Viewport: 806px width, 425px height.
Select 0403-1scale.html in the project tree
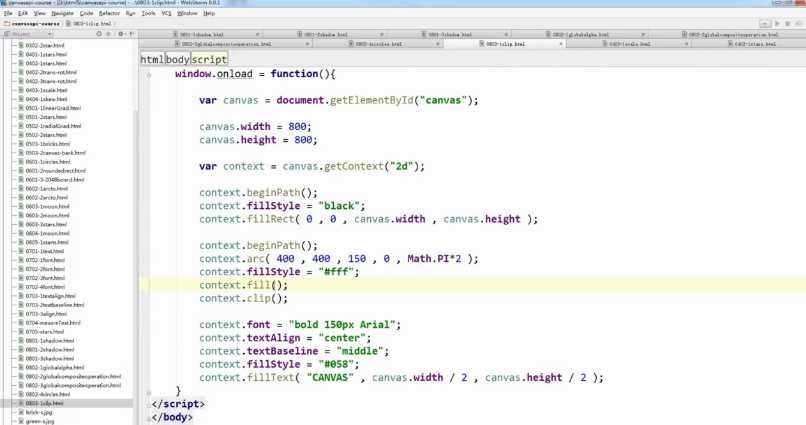(x=46, y=90)
